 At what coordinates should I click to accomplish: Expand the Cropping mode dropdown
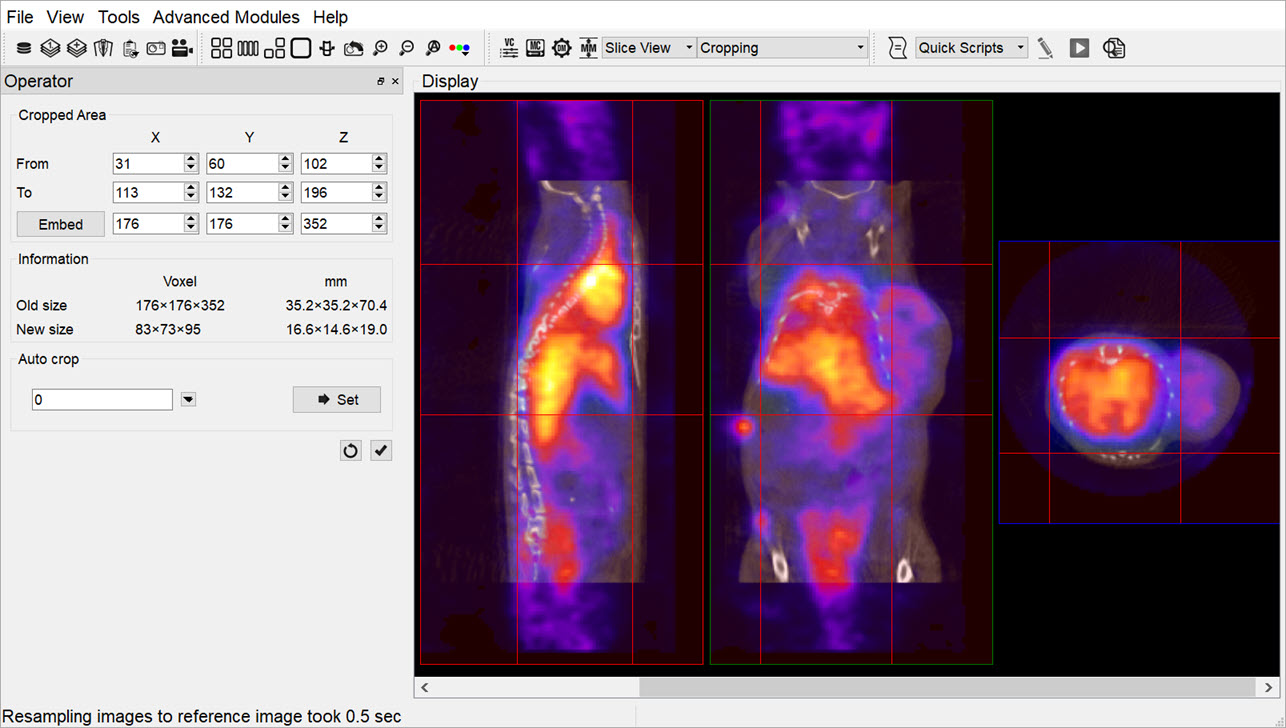782,48
